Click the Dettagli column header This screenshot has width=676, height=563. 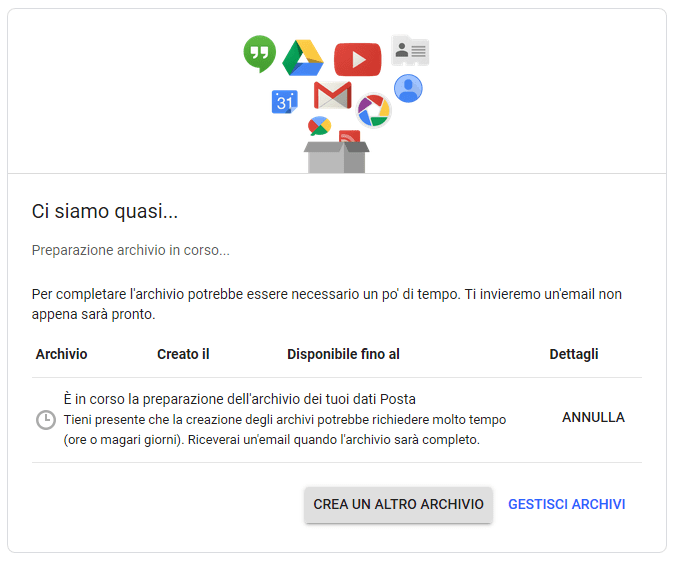coord(574,354)
